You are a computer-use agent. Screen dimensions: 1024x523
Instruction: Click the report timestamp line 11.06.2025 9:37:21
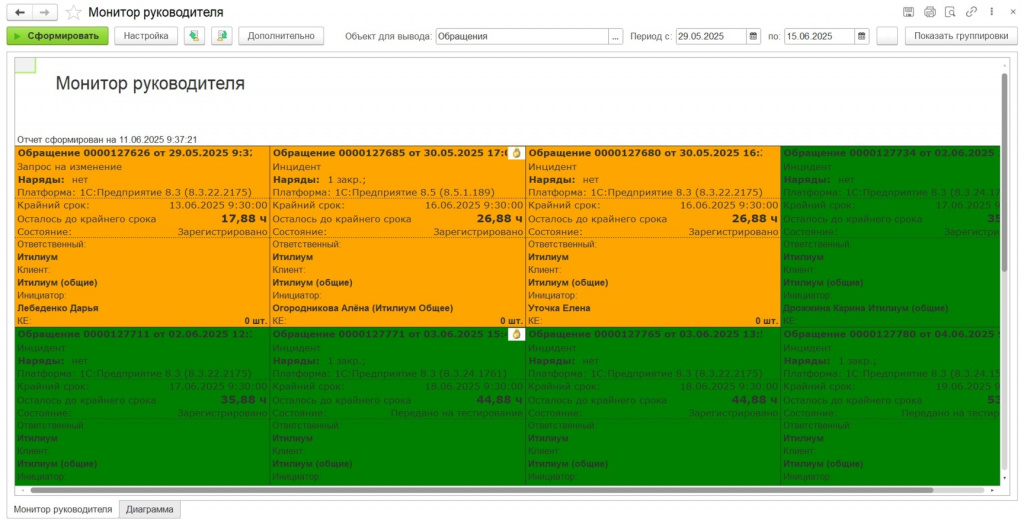coord(107,140)
